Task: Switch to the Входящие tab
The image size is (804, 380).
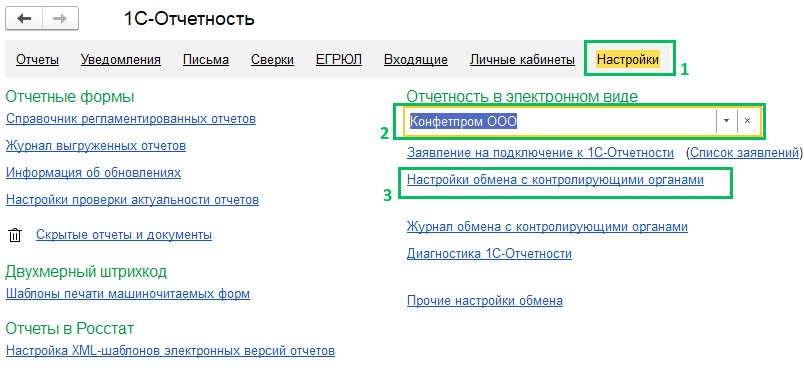Action: [x=416, y=60]
